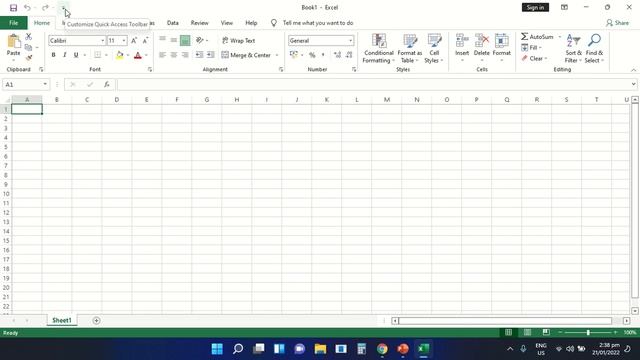Click the Save icon in Quick Access Toolbar
Screen dimensions: 640x360
coord(13,8)
